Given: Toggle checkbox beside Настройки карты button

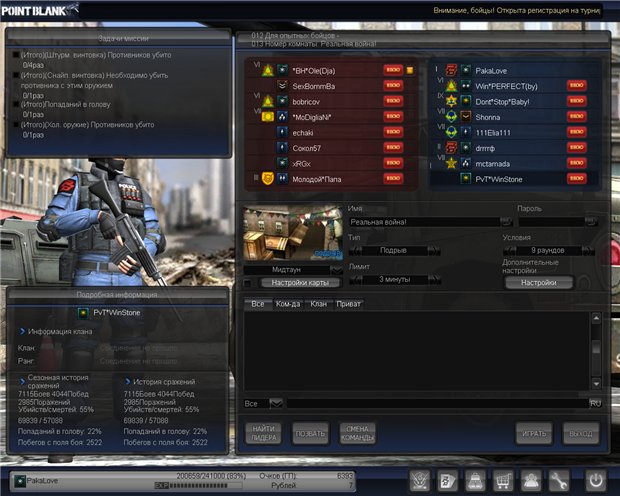Looking at the screenshot, I should (x=248, y=283).
